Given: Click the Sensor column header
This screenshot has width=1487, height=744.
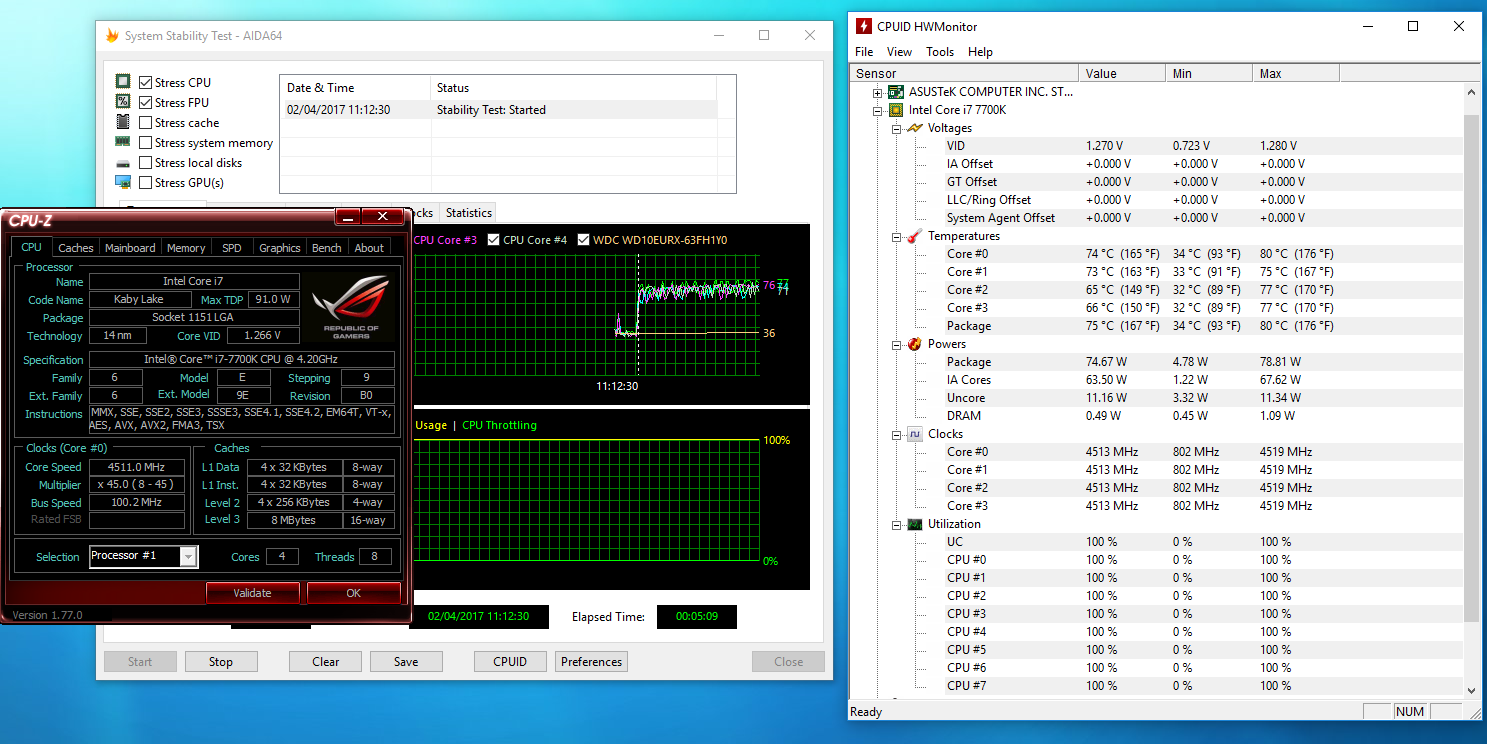Looking at the screenshot, I should pyautogui.click(x=964, y=73).
